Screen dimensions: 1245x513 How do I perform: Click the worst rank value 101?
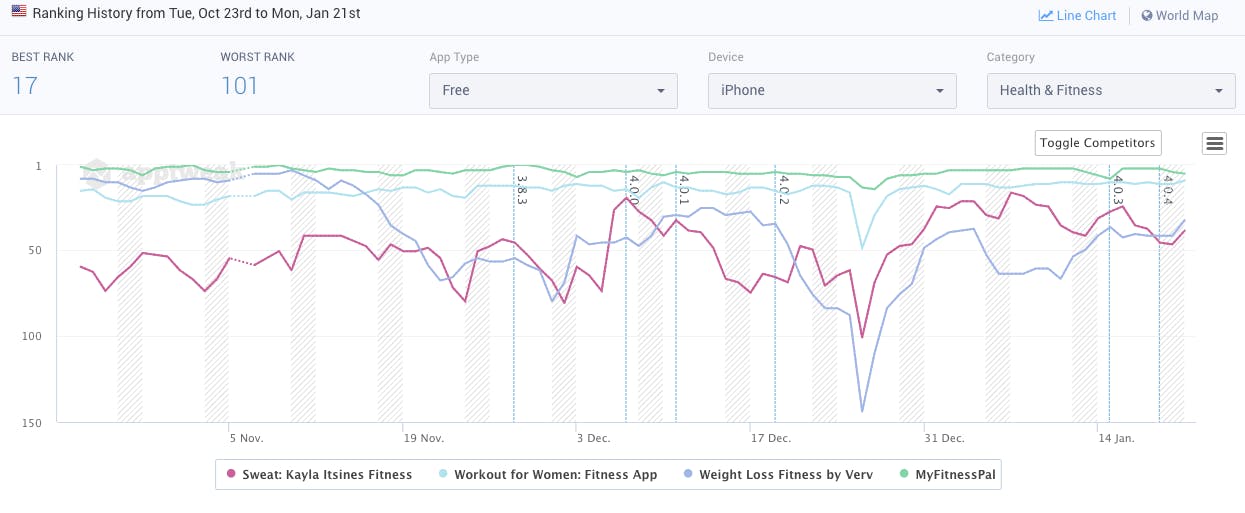[x=239, y=86]
